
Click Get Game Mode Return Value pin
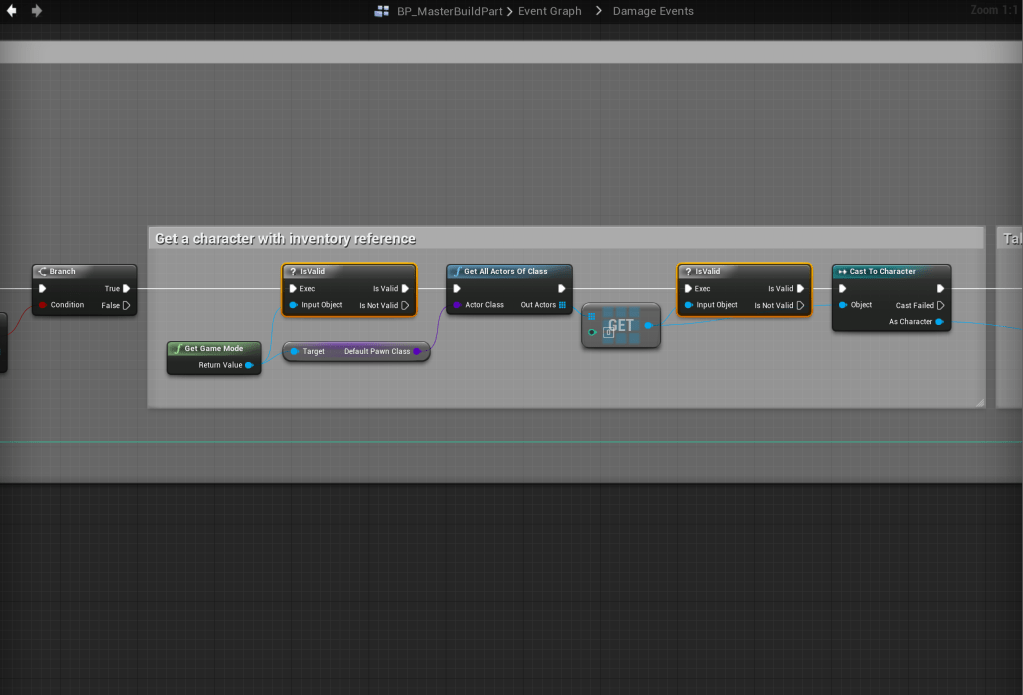249,365
